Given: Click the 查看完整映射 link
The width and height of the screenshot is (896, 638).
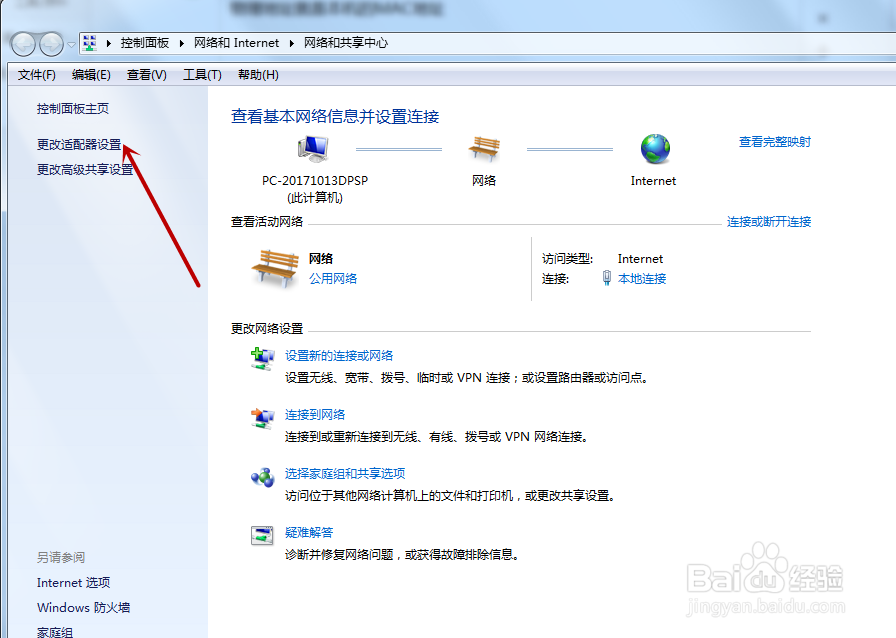Looking at the screenshot, I should point(776,141).
